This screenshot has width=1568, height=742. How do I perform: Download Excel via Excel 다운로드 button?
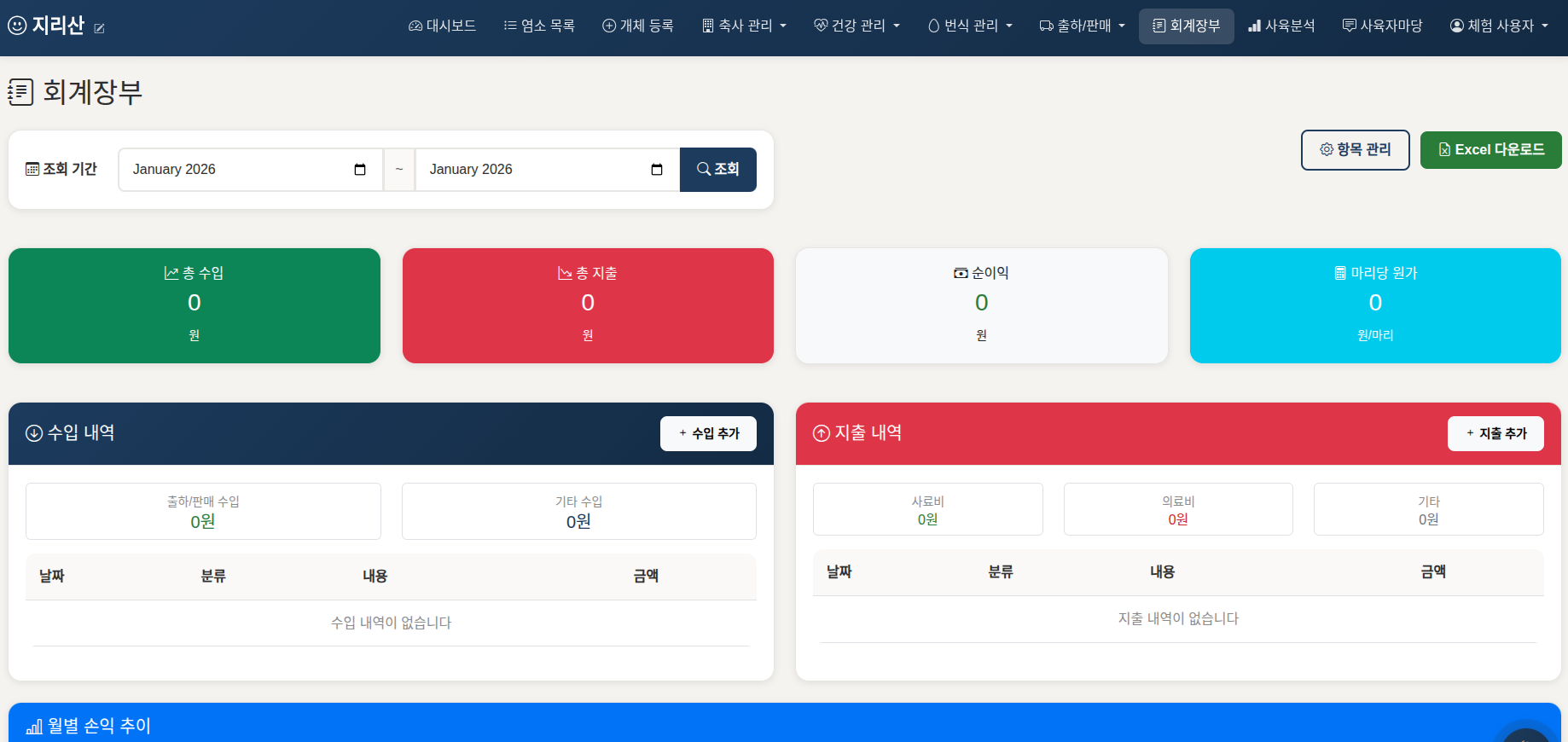pos(1490,149)
